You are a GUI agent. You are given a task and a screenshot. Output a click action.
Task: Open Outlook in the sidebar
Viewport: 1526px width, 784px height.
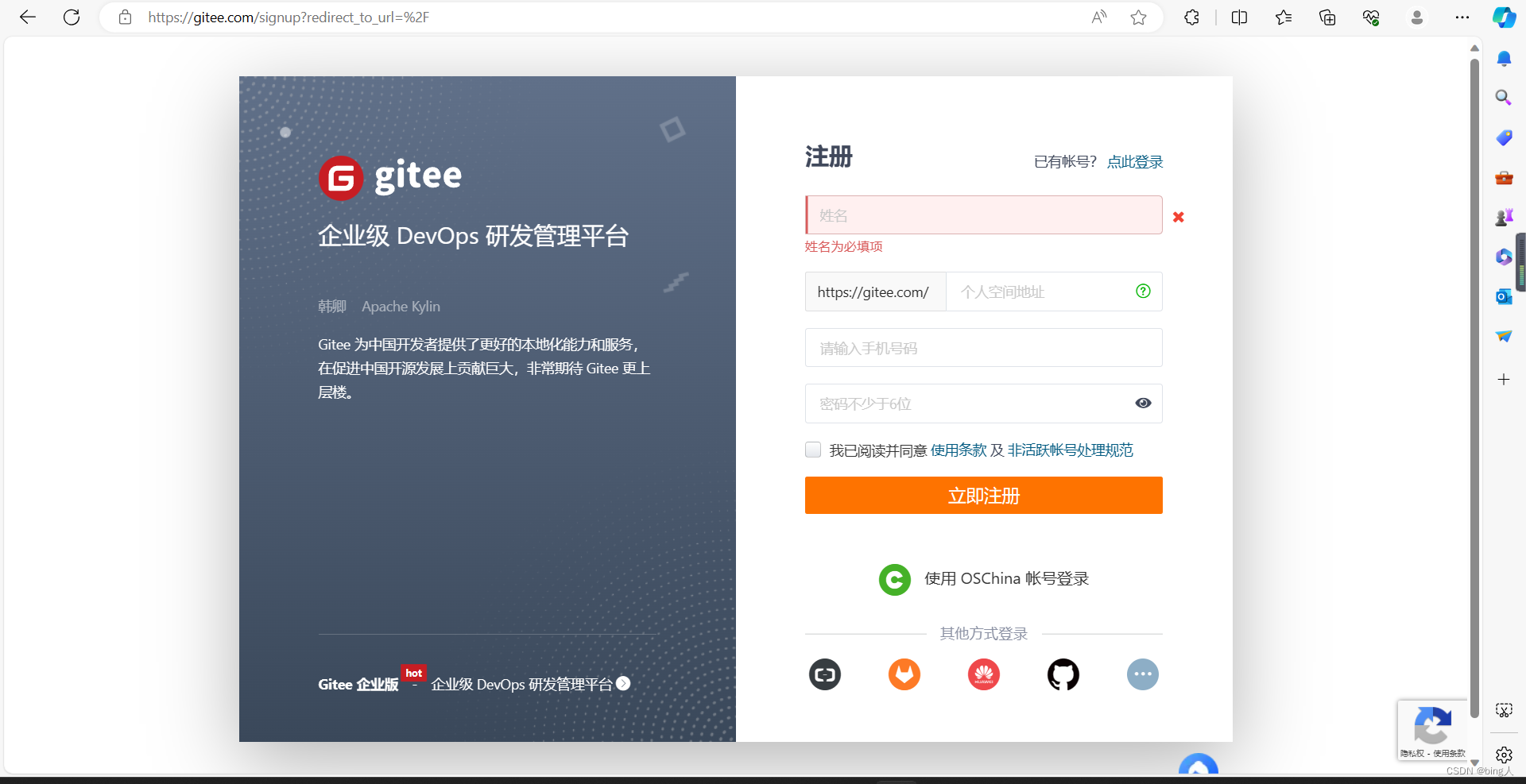[x=1504, y=296]
